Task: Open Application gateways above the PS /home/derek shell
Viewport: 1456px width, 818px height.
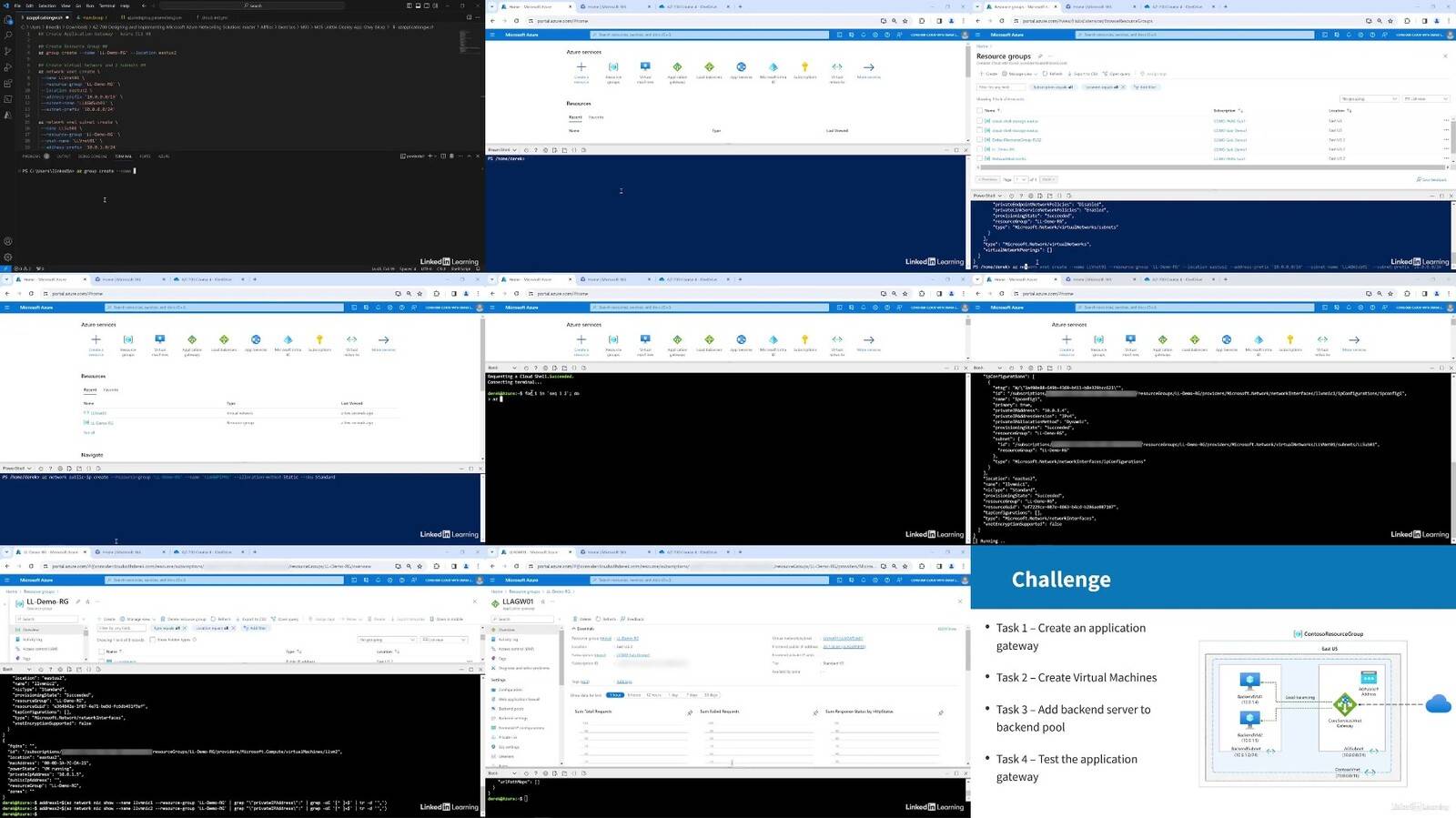Action: pos(677,71)
